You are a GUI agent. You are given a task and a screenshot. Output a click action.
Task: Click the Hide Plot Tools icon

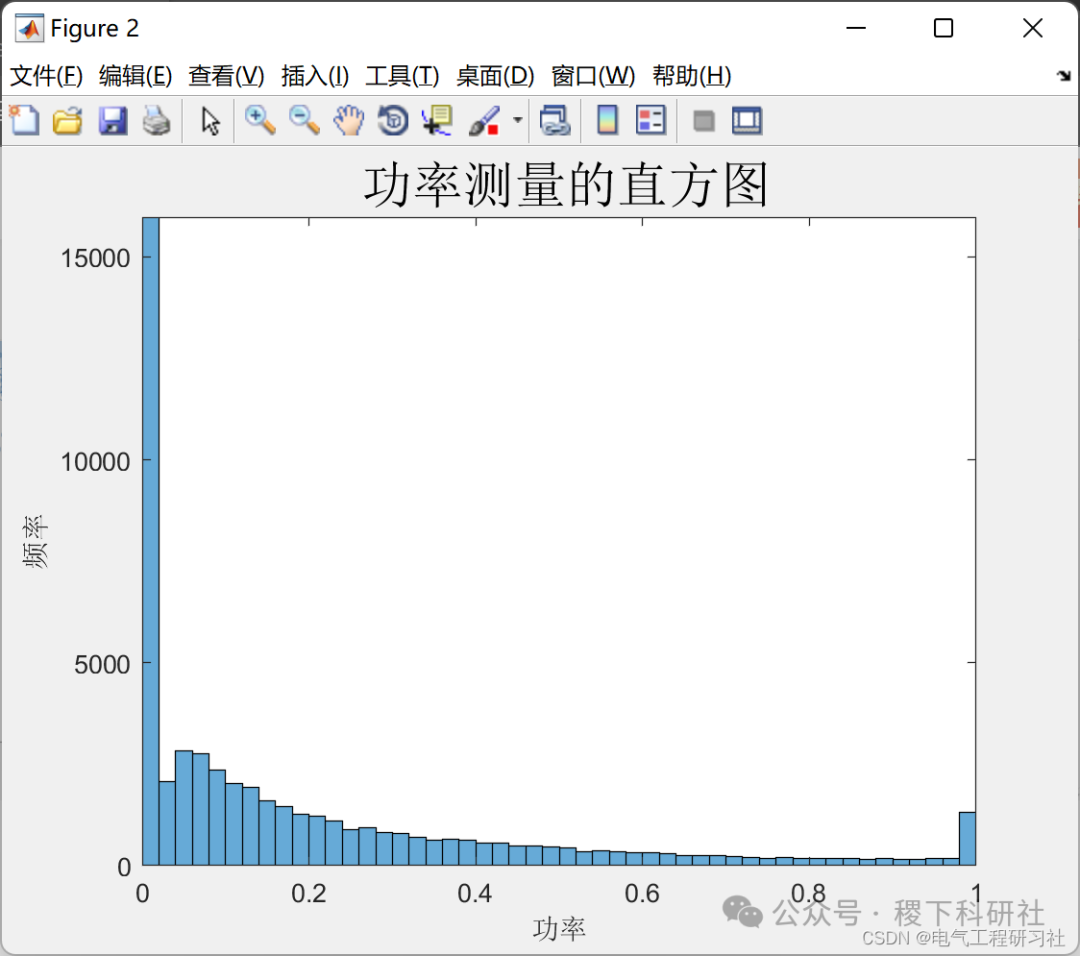click(703, 121)
